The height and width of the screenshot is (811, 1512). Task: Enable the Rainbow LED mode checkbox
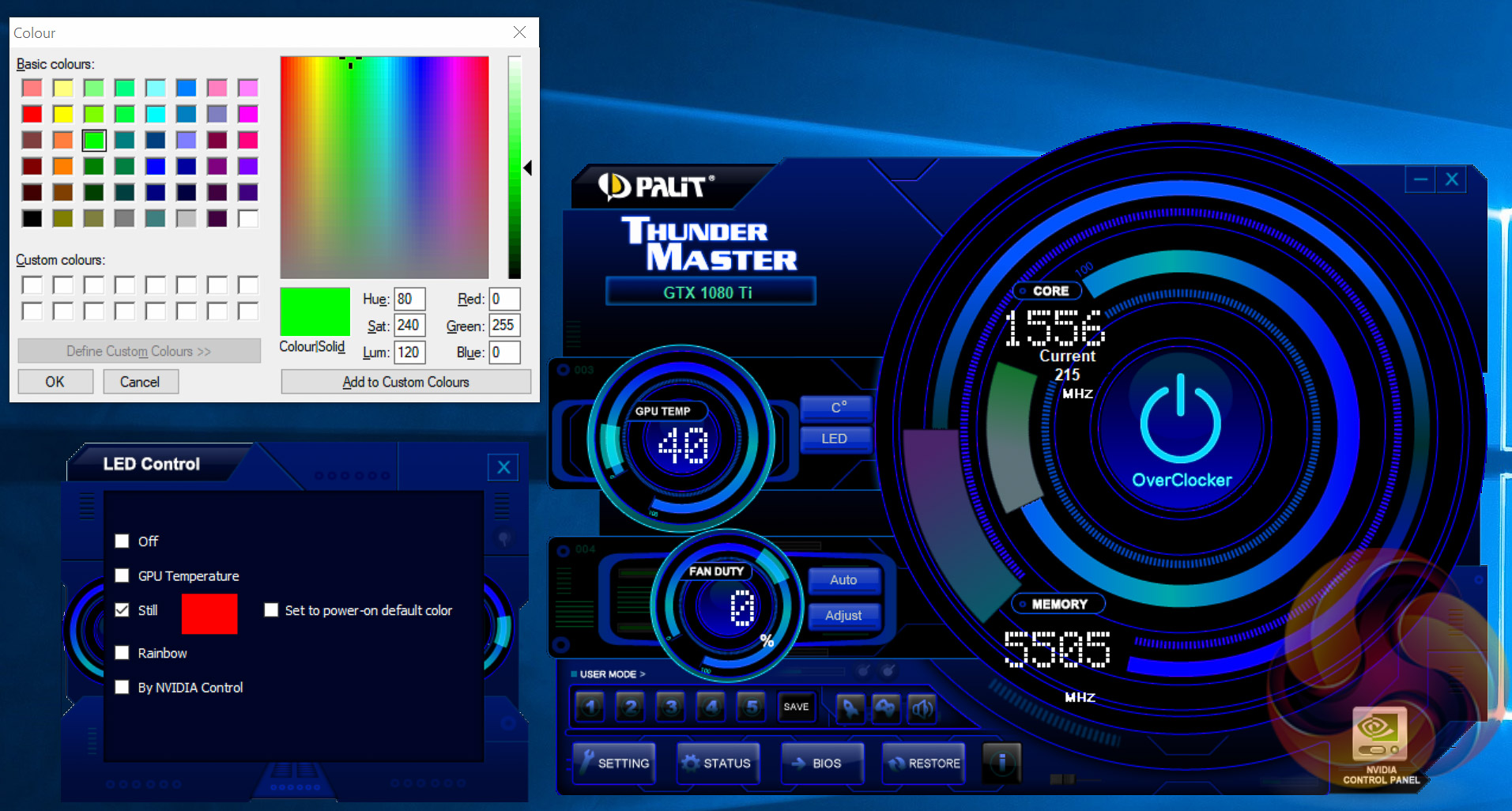tap(122, 653)
